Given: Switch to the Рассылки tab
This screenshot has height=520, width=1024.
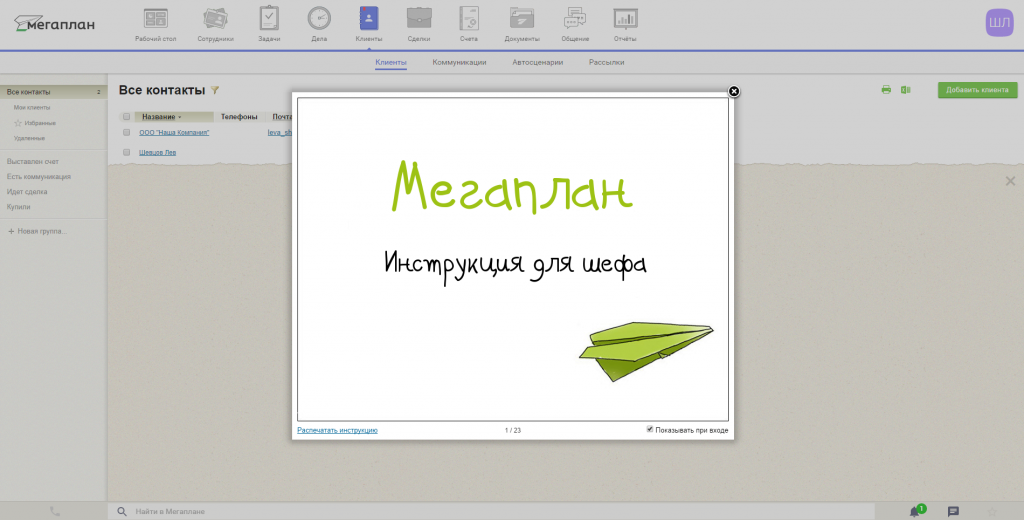Looking at the screenshot, I should [x=607, y=63].
